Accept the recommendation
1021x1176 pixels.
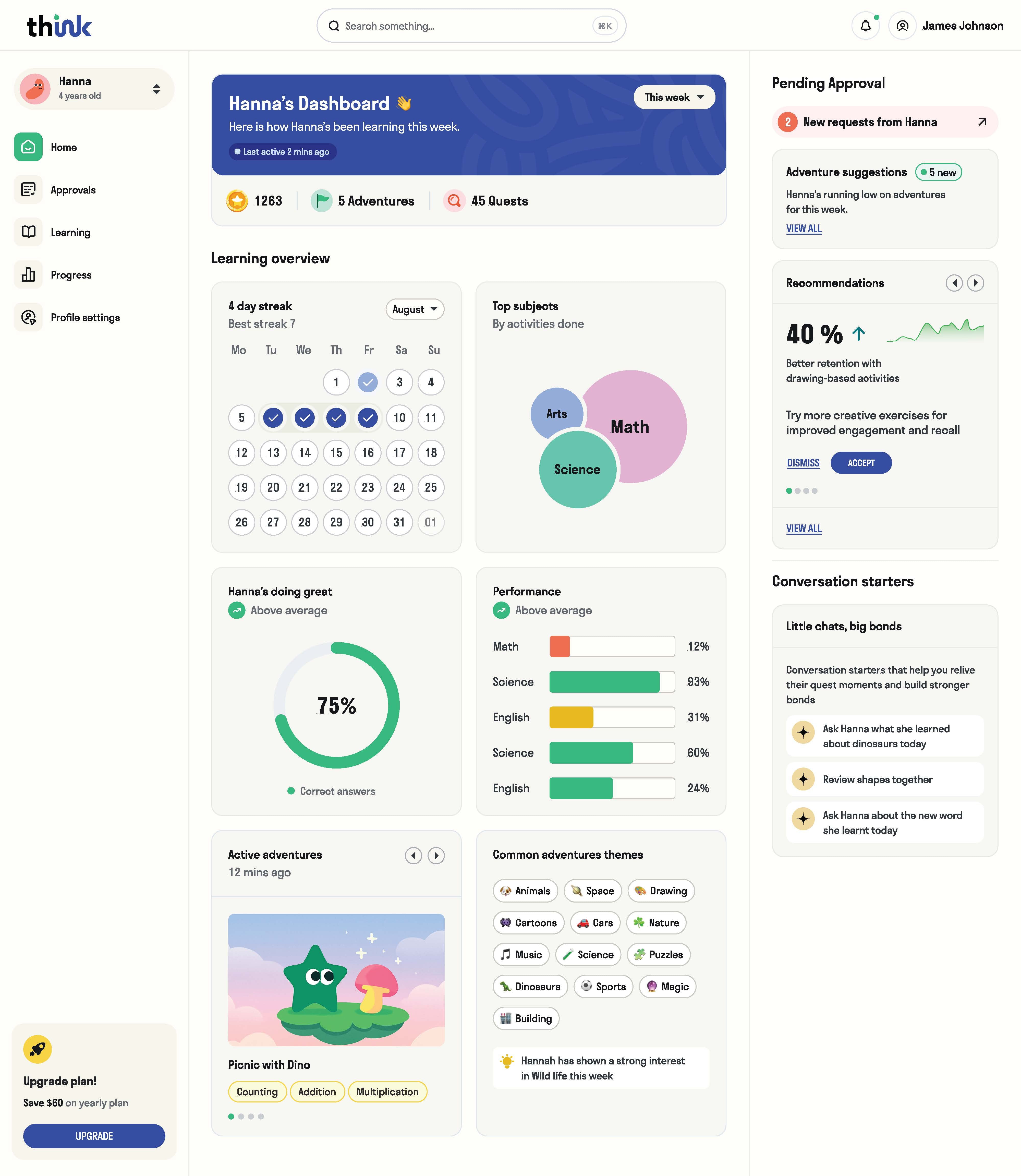point(861,463)
